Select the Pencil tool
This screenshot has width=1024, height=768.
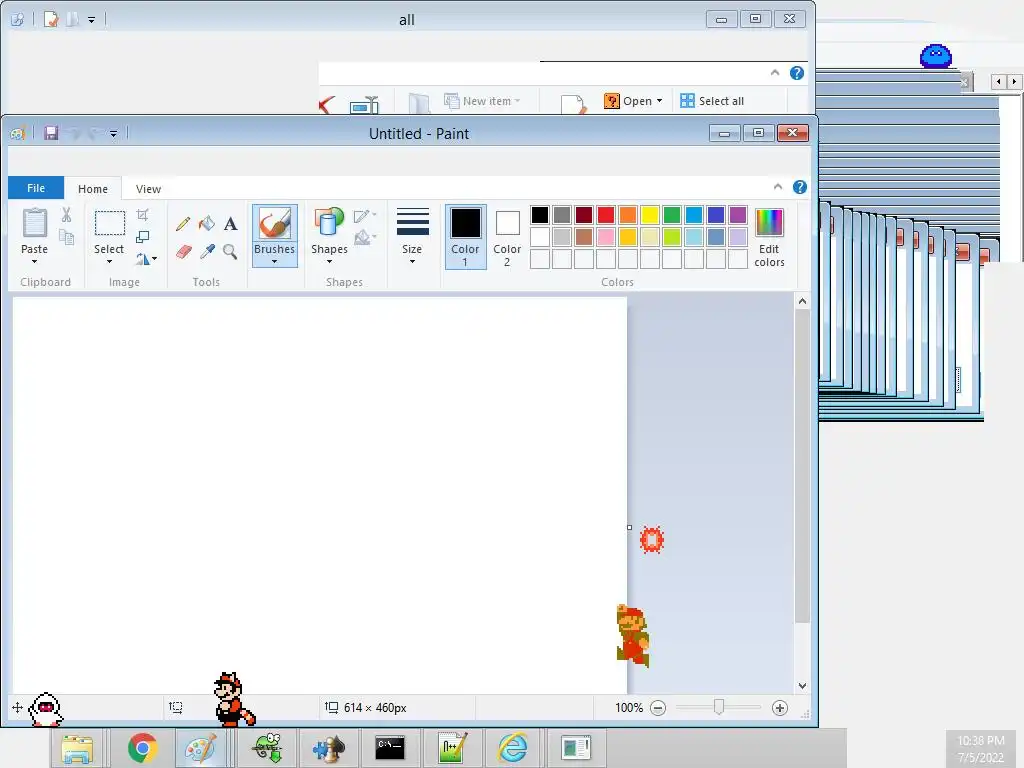tap(183, 224)
